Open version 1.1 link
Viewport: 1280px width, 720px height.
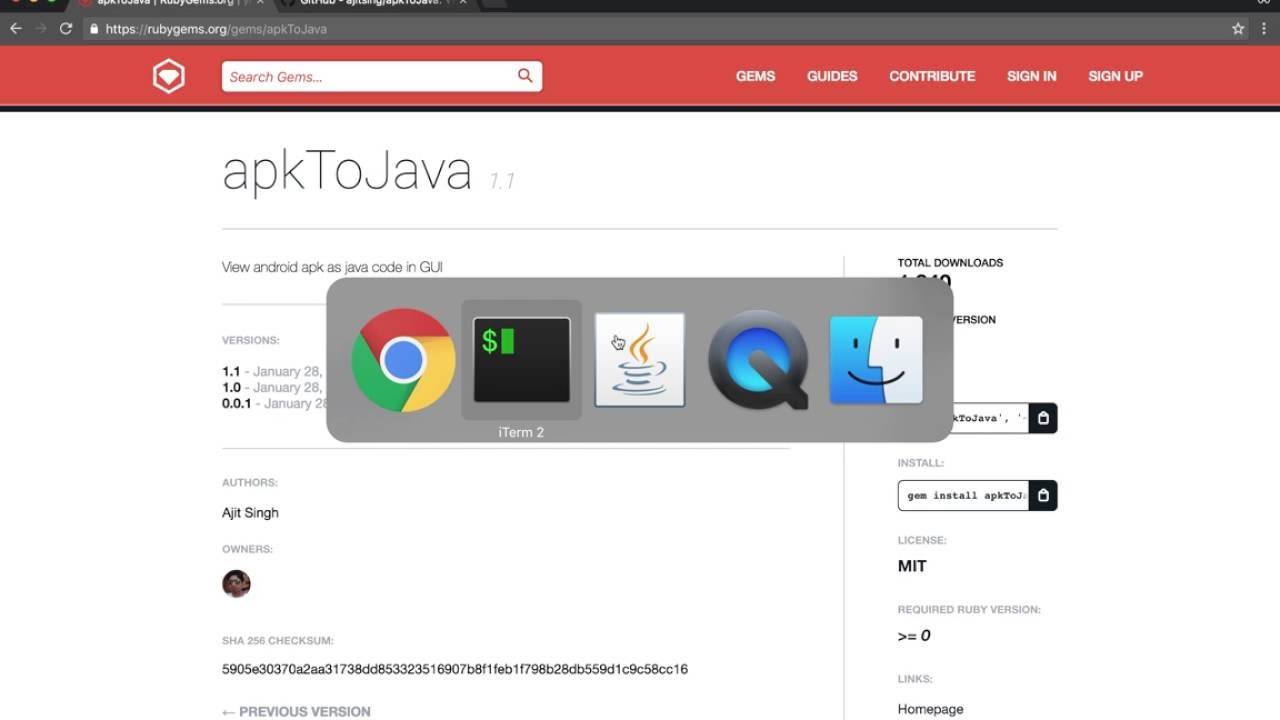(231, 371)
